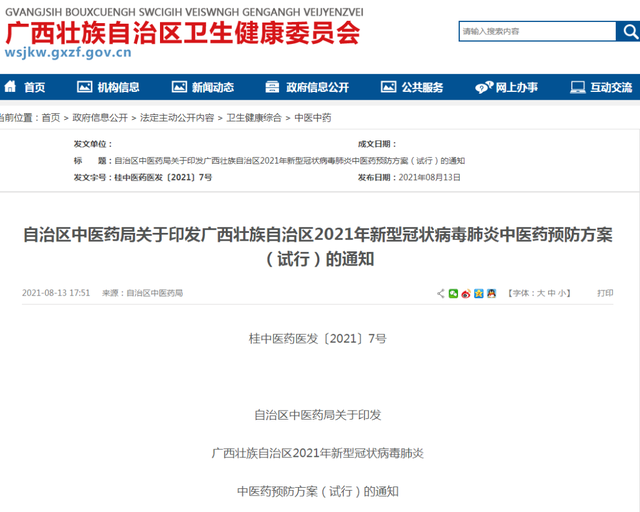
Task: Click 中医中药 breadcrumb link
Action: [313, 118]
